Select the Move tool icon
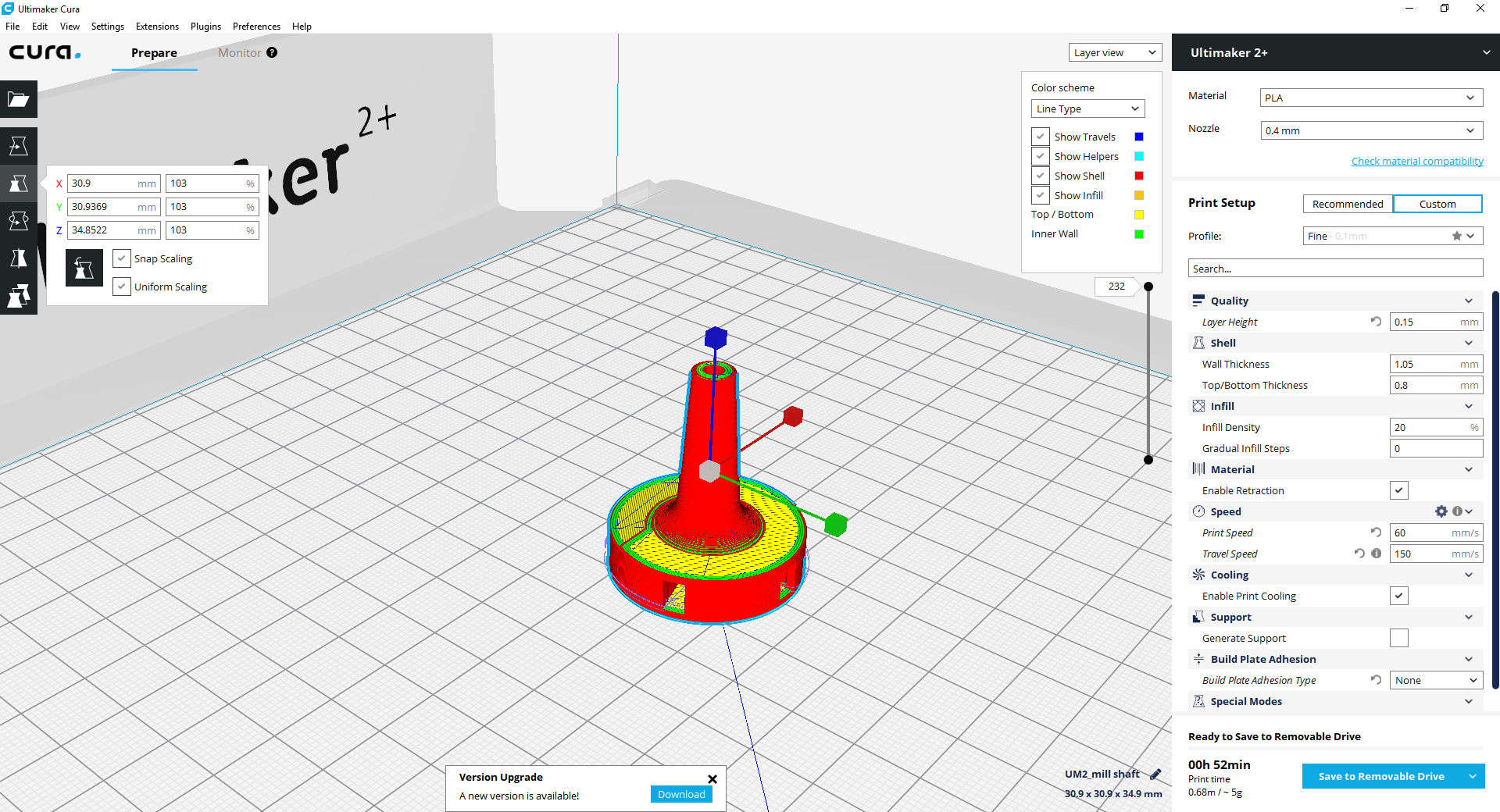This screenshot has height=812, width=1500. click(x=19, y=146)
